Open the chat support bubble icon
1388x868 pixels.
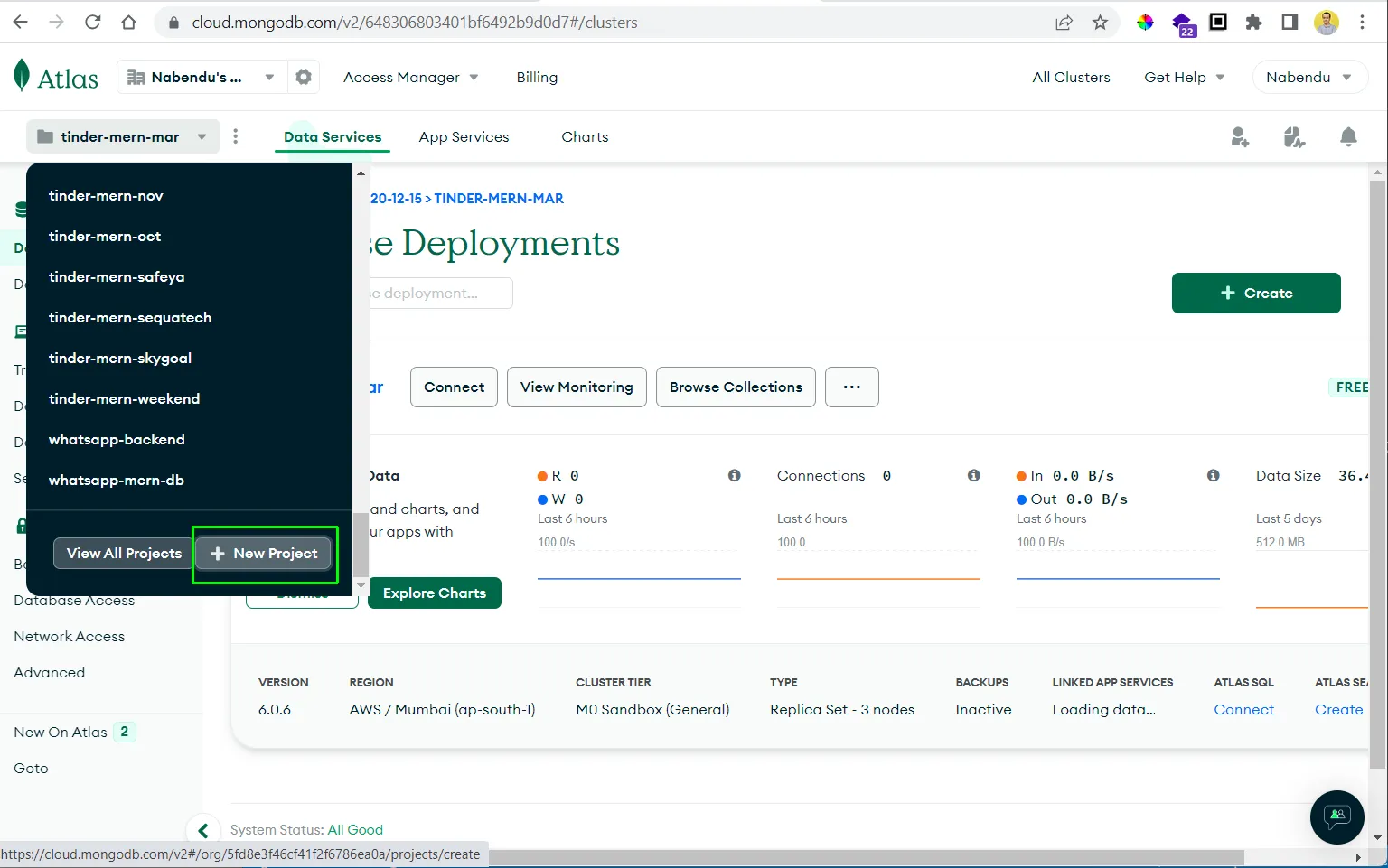(1336, 817)
